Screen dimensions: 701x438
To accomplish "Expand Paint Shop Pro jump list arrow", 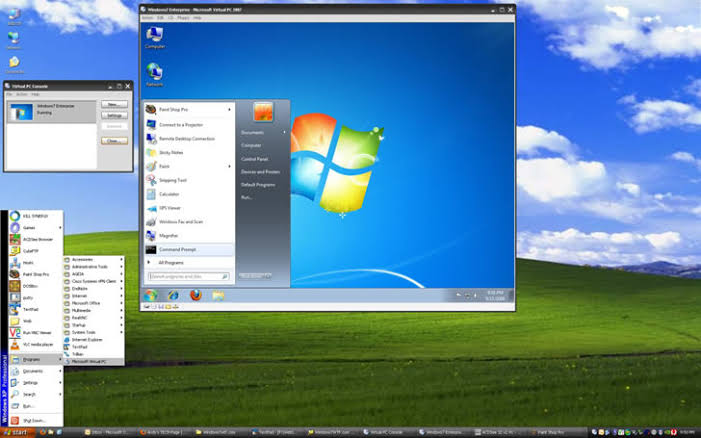I will (230, 110).
